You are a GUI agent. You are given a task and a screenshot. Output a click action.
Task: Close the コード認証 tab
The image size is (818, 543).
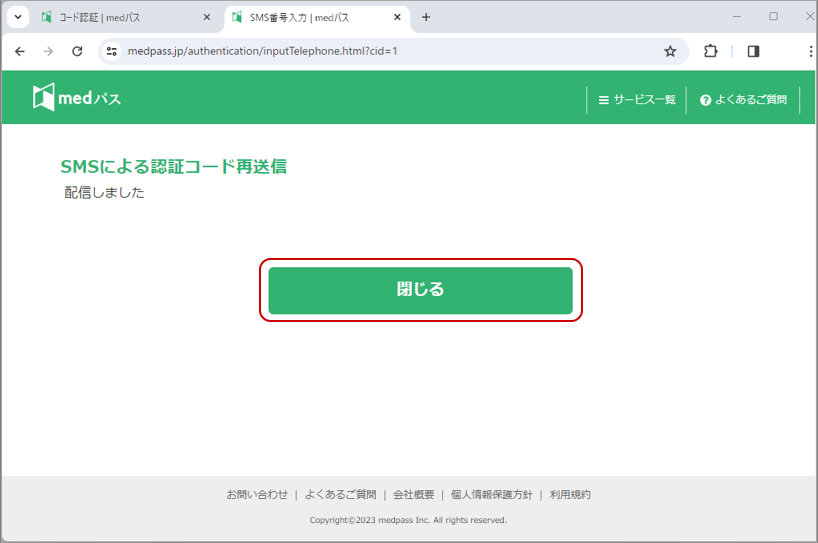click(207, 17)
